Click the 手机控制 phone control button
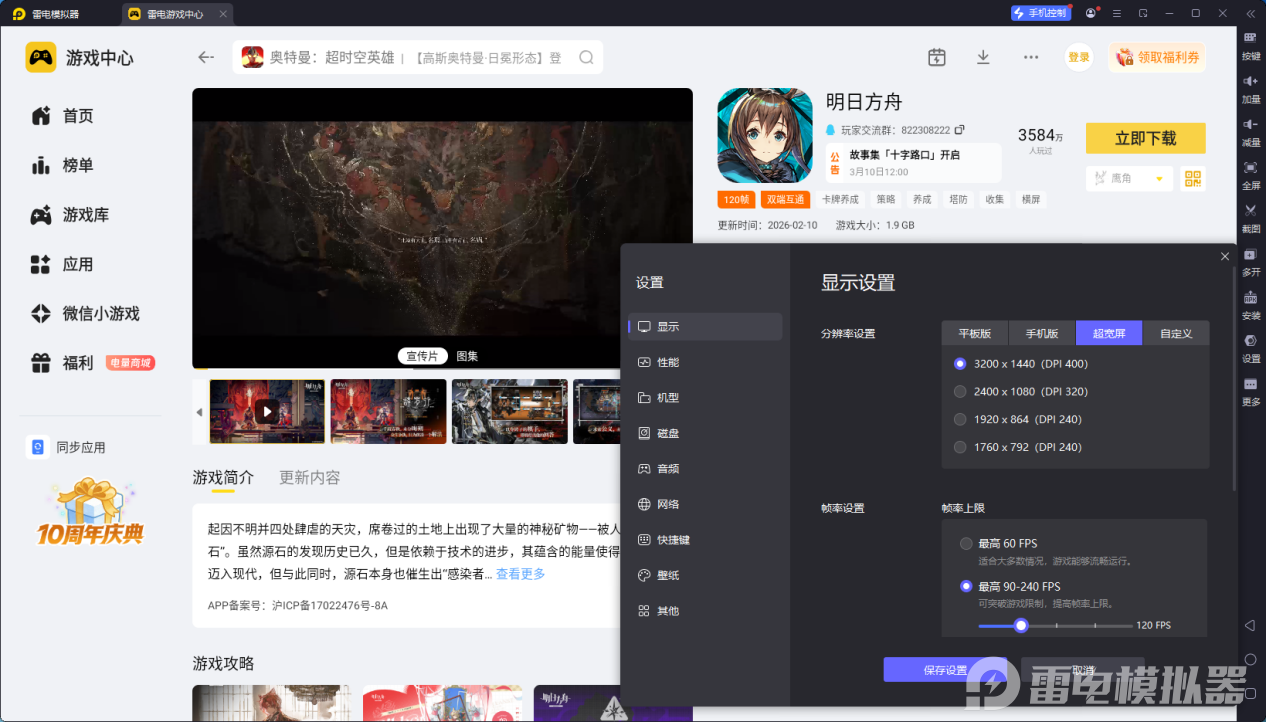The image size is (1266, 722). click(1041, 13)
